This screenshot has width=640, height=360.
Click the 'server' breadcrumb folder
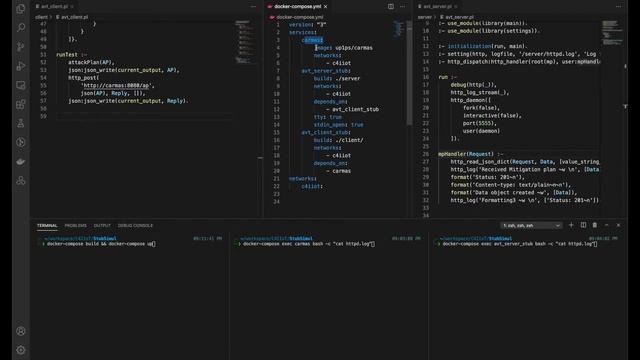424,17
